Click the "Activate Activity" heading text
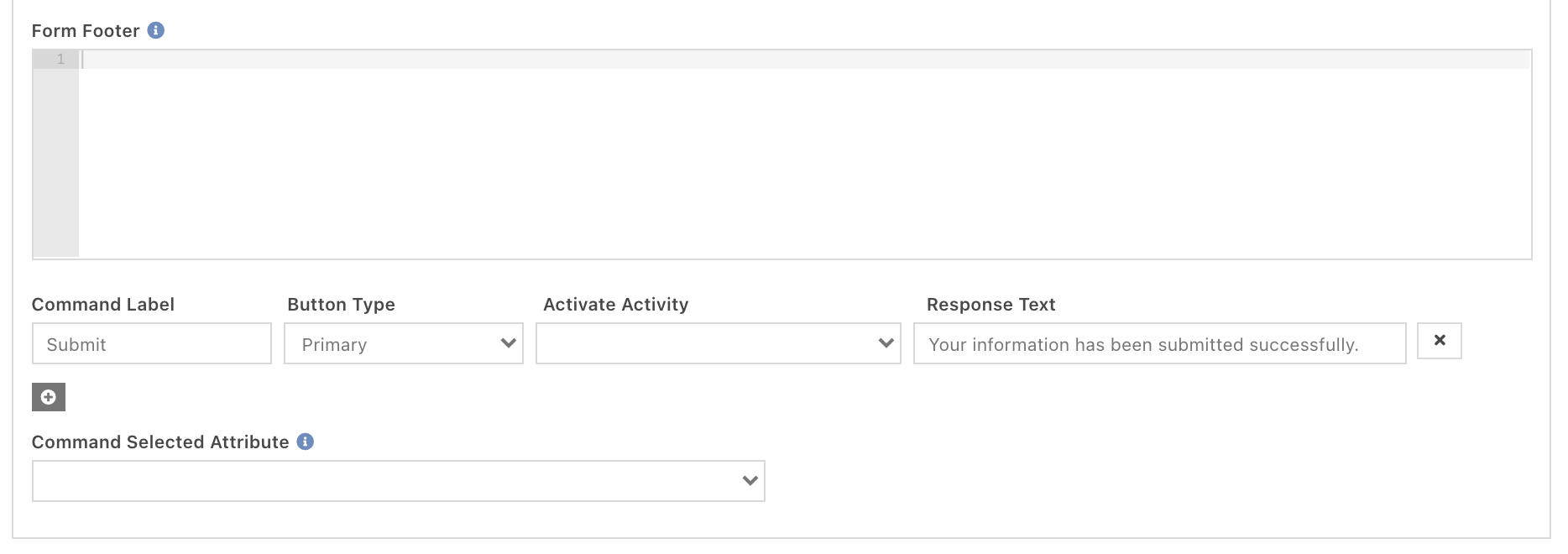1568x554 pixels. (x=615, y=305)
